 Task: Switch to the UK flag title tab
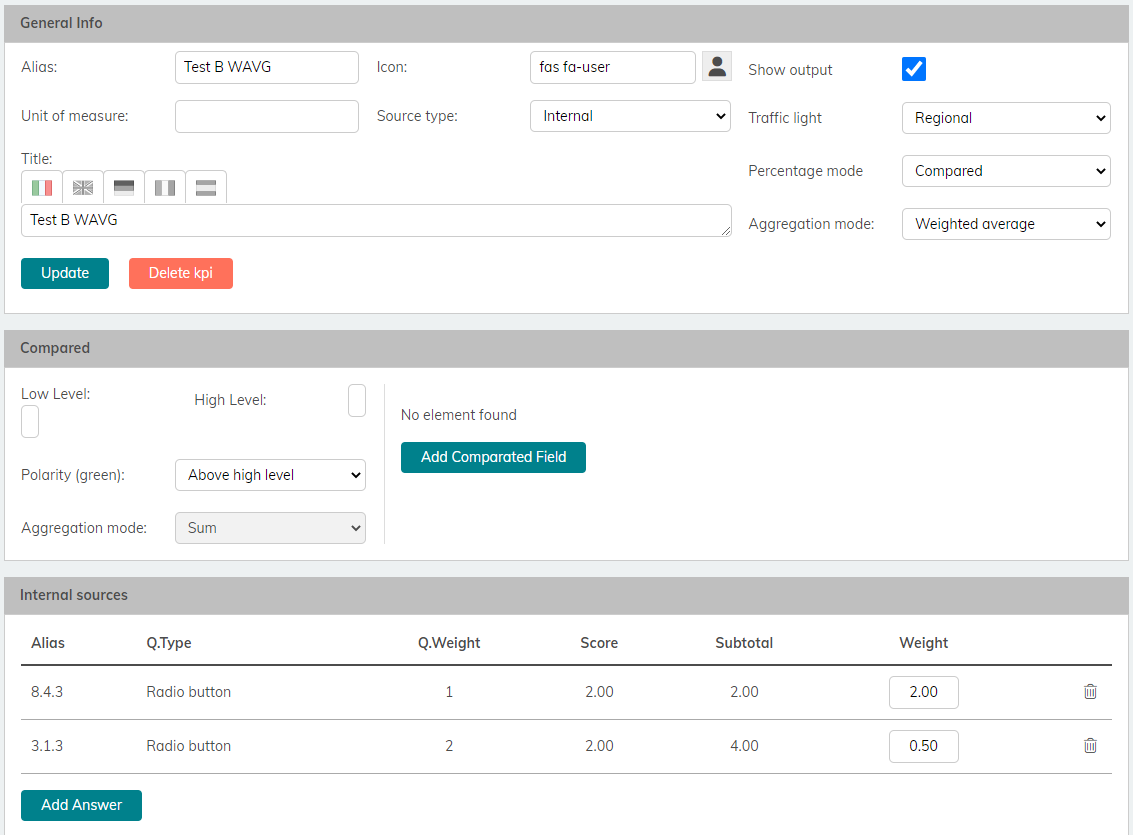83,188
